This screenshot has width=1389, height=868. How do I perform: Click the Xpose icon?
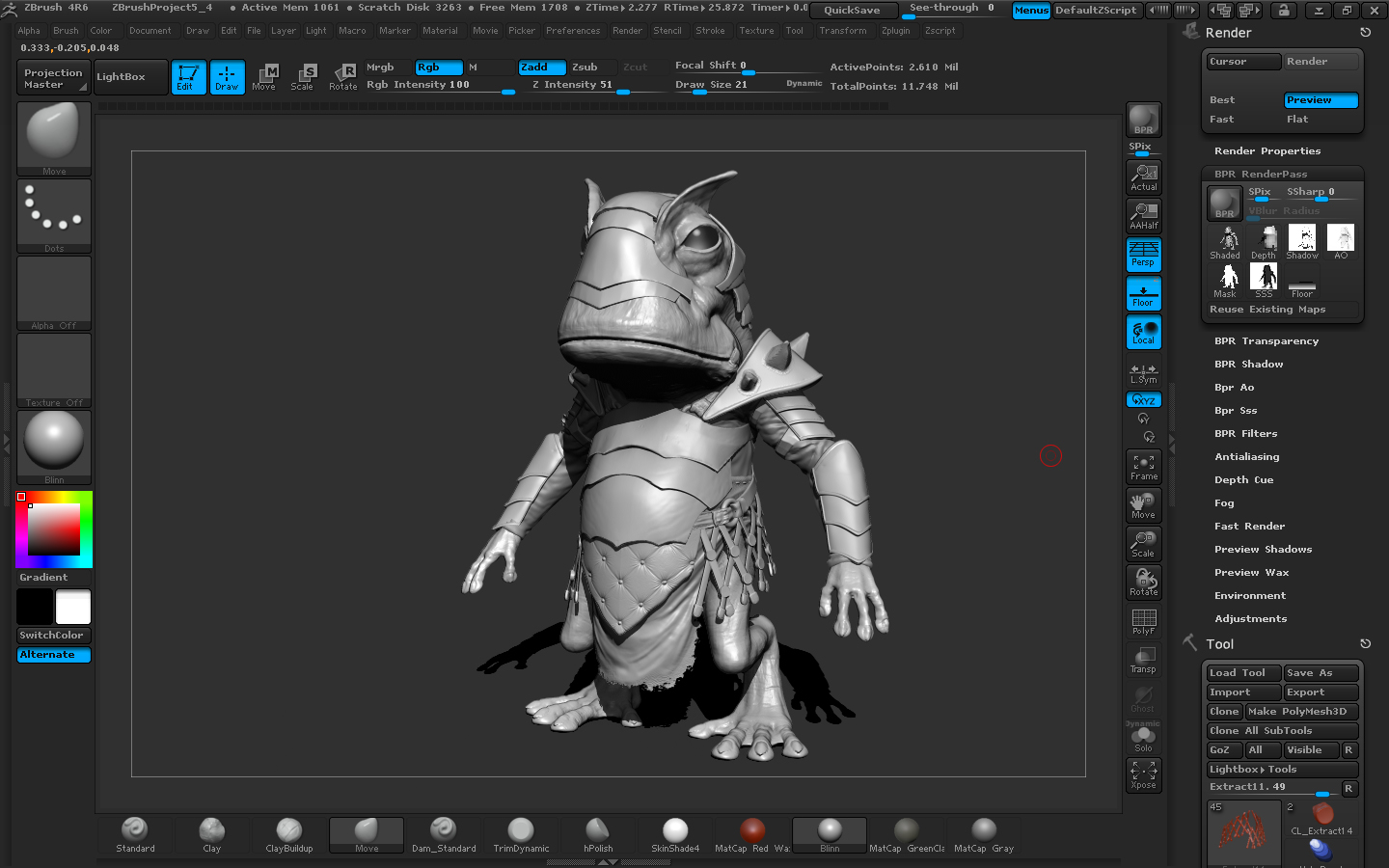point(1143,774)
